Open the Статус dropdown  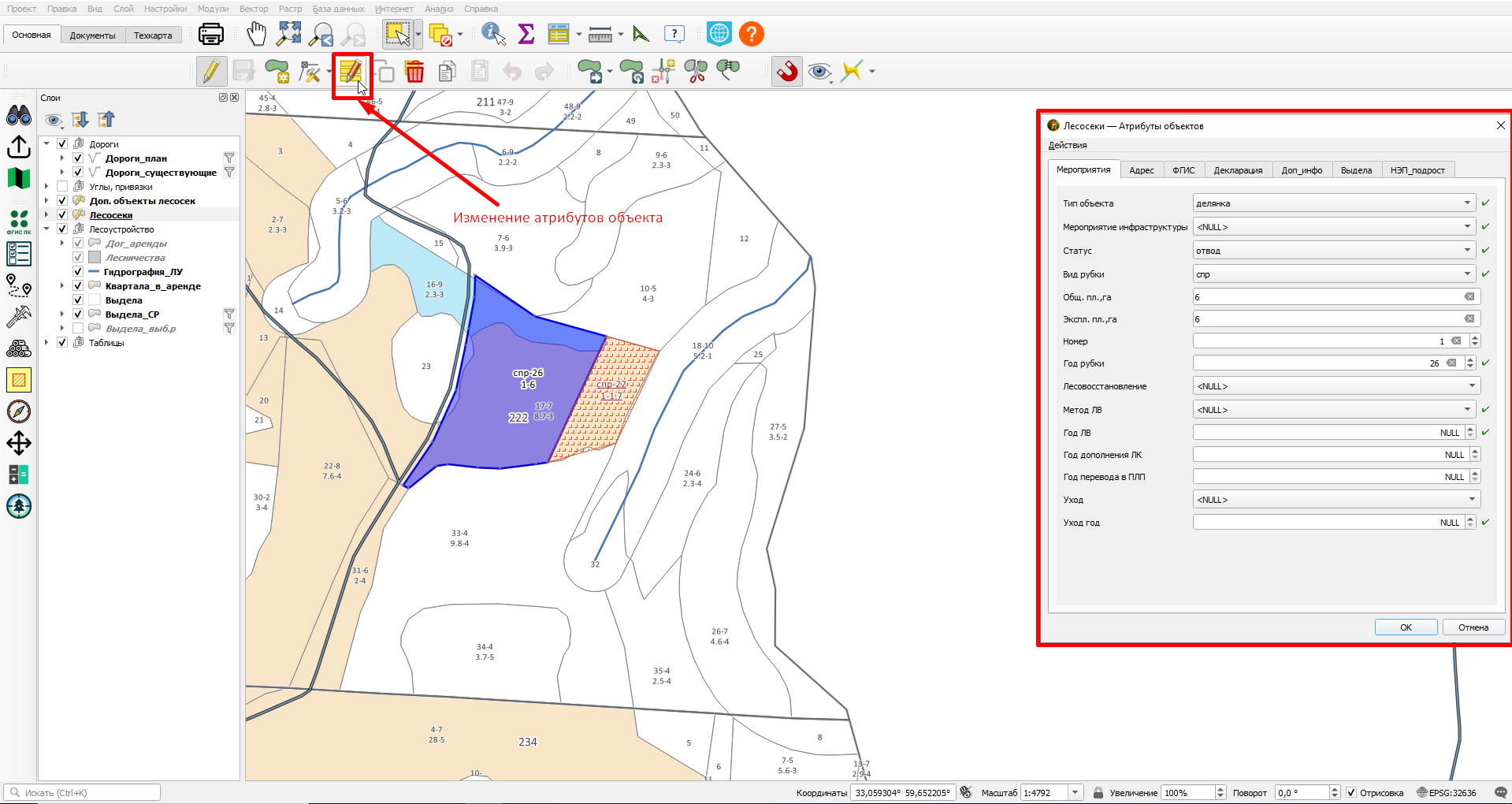[1334, 251]
